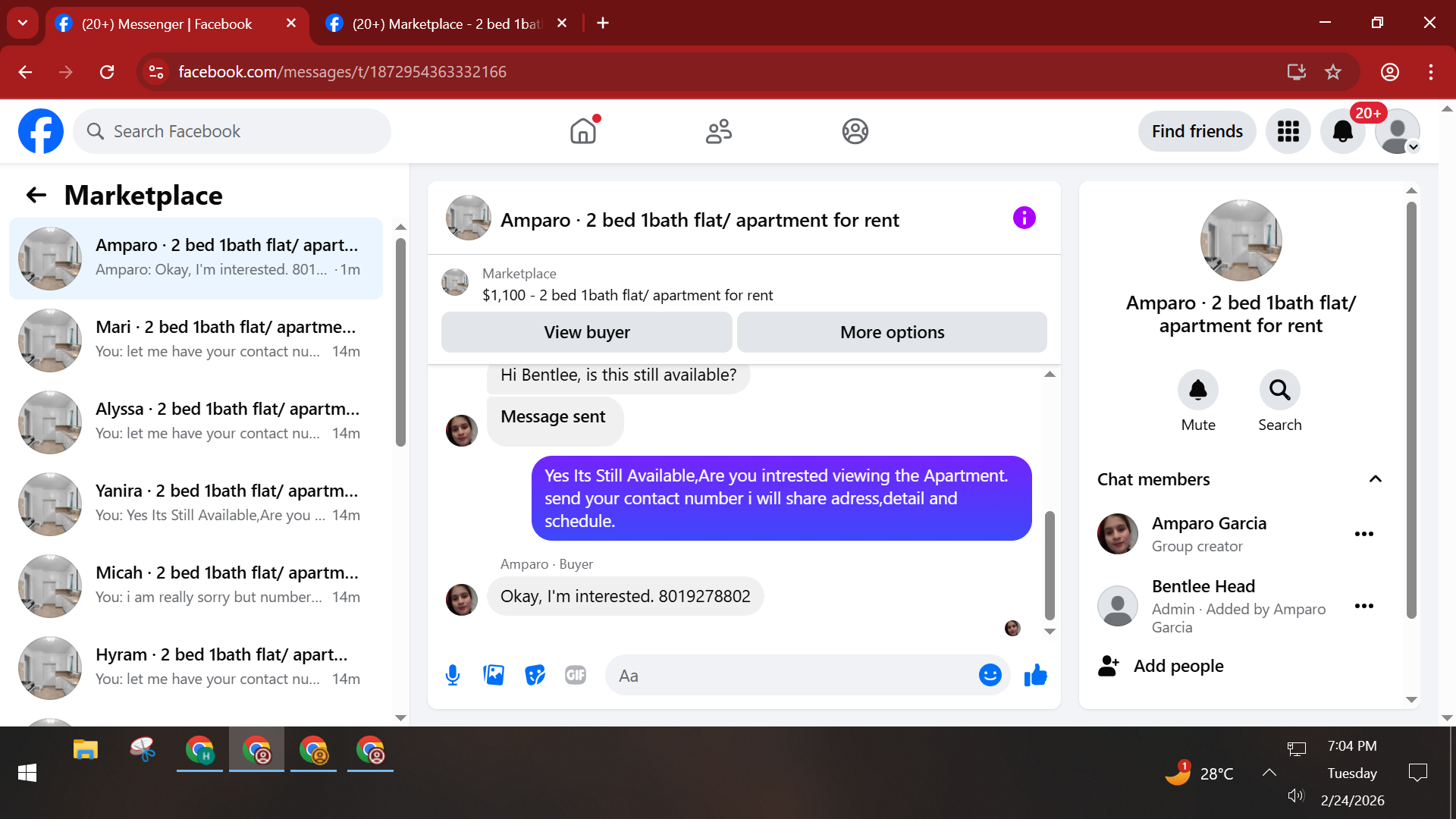Attach a photo using image icon
This screenshot has width=1456, height=819.
tap(494, 675)
